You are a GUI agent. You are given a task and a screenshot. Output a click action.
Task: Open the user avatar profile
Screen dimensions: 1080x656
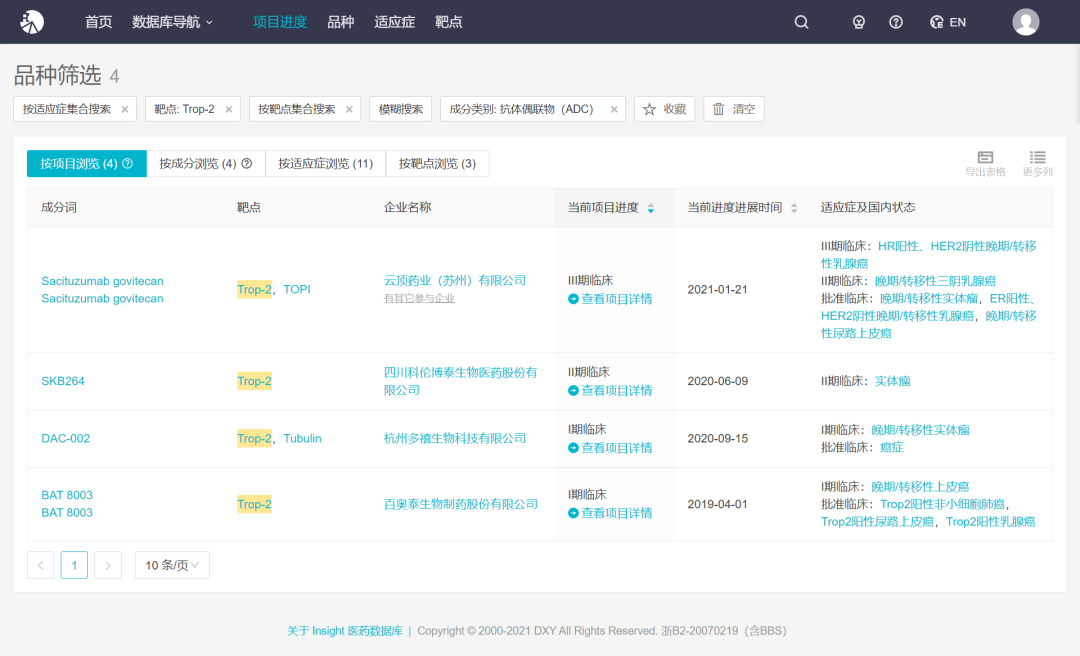point(1025,22)
